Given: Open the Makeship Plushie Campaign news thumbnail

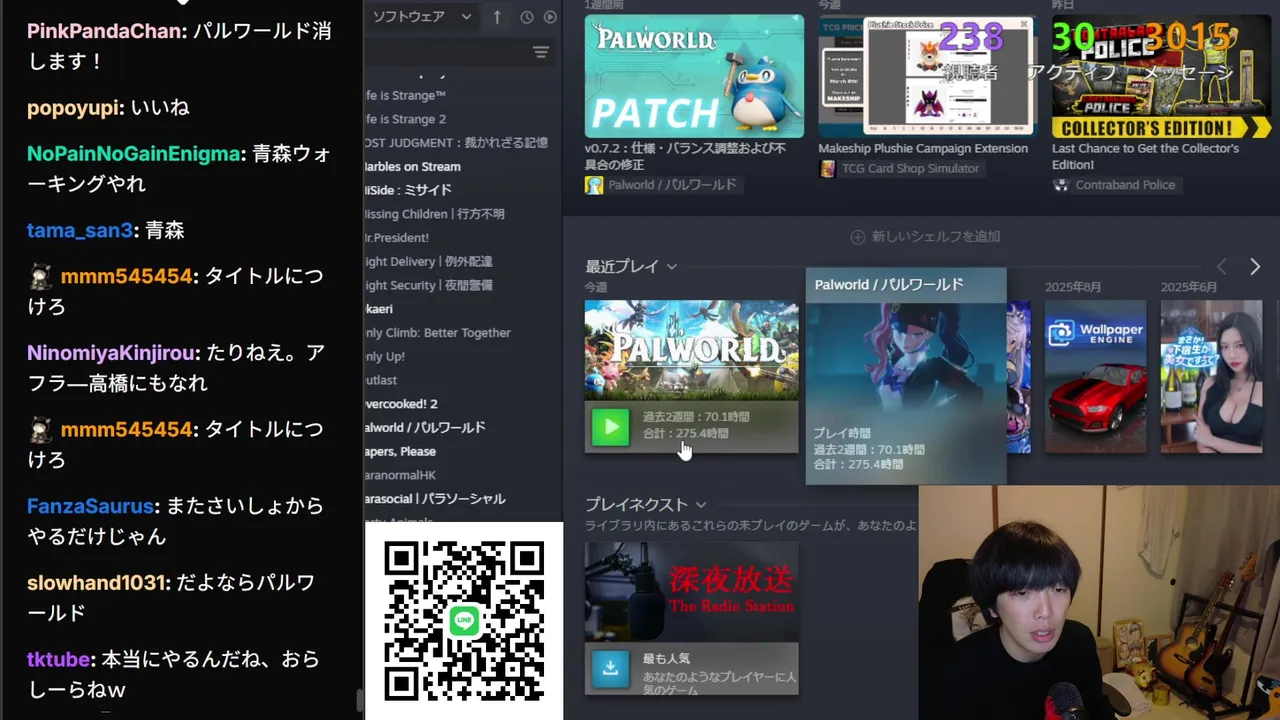Looking at the screenshot, I should (x=928, y=75).
